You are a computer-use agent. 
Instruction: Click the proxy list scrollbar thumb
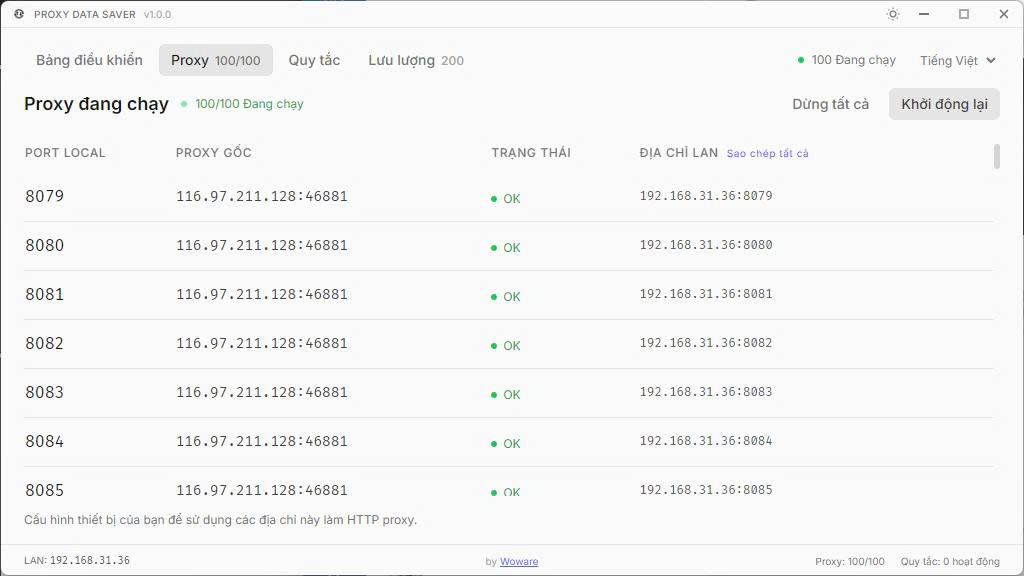click(997, 157)
